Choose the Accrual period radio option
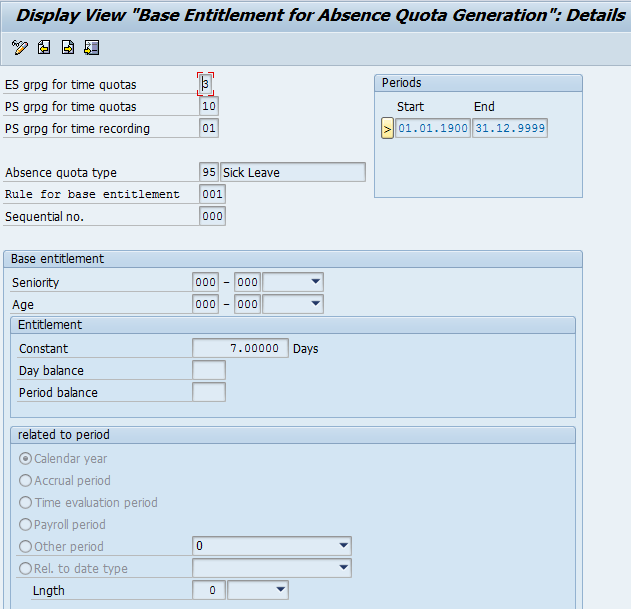Image resolution: width=631 pixels, height=609 pixels. (26, 481)
